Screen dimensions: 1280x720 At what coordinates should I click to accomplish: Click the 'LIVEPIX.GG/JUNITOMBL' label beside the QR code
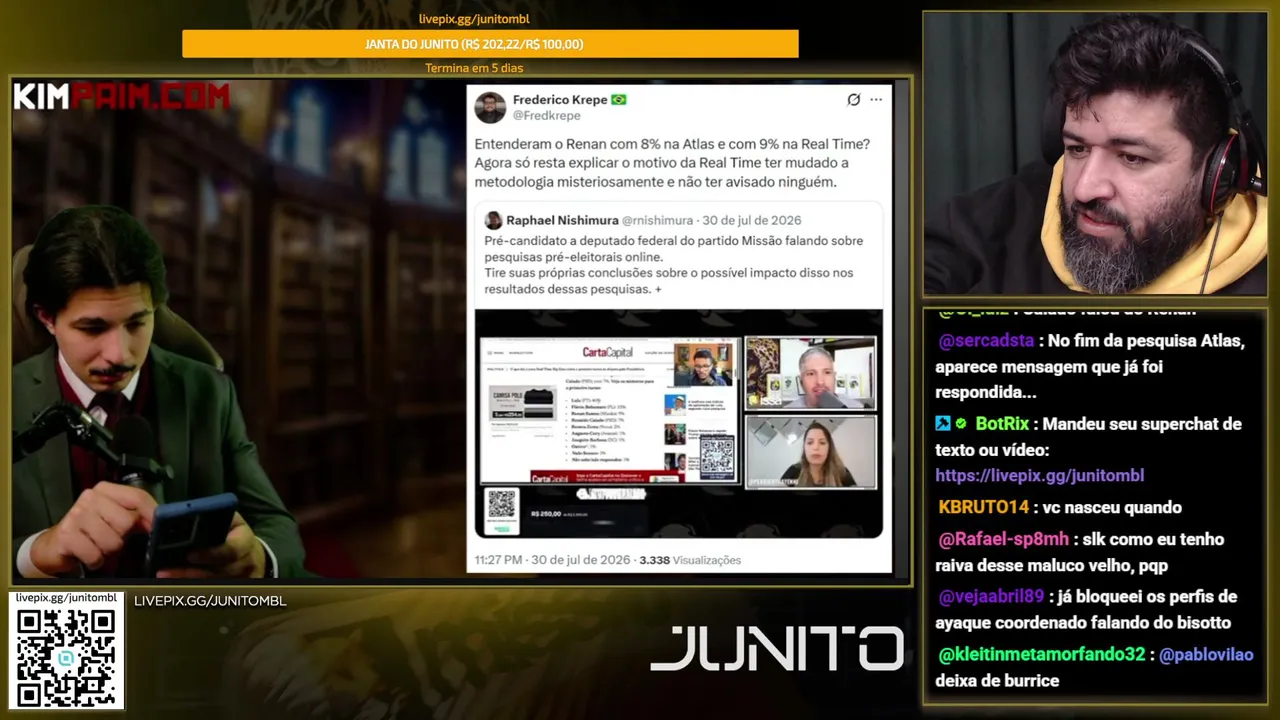coord(210,601)
